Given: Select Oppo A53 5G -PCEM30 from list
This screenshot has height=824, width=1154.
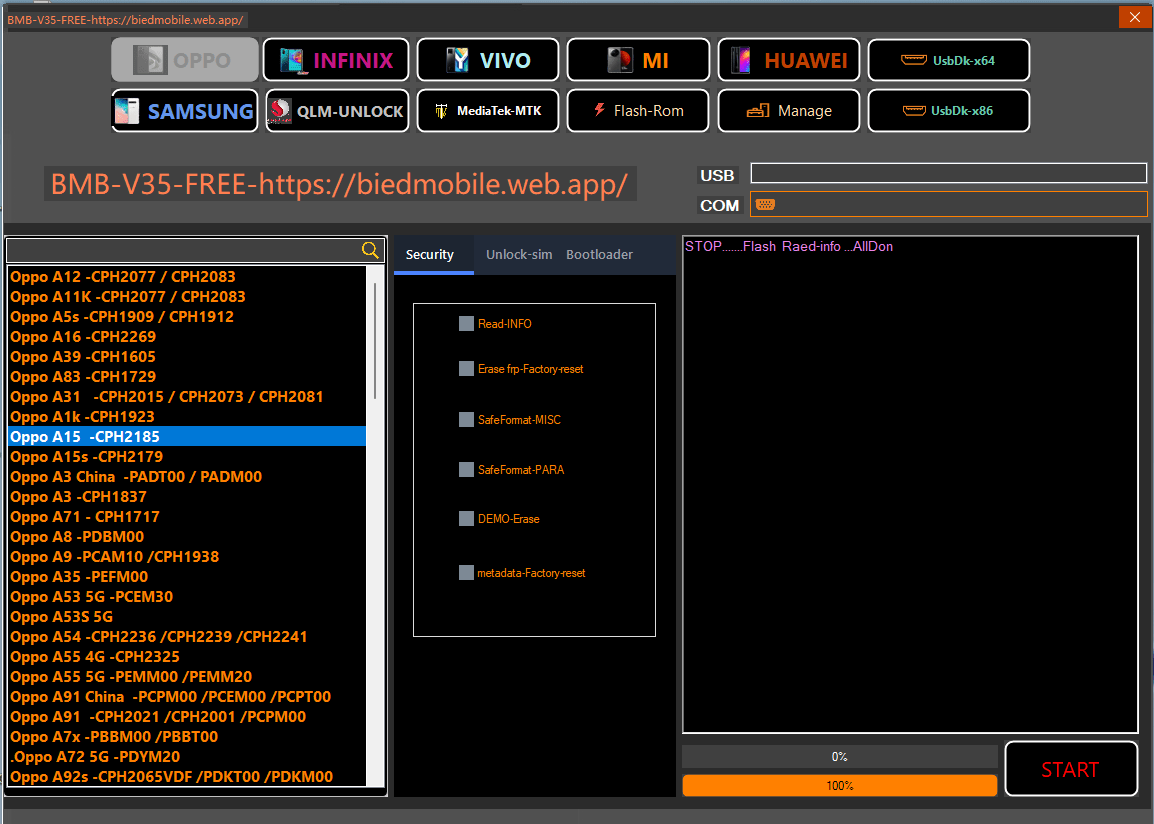Looking at the screenshot, I should point(92,596).
